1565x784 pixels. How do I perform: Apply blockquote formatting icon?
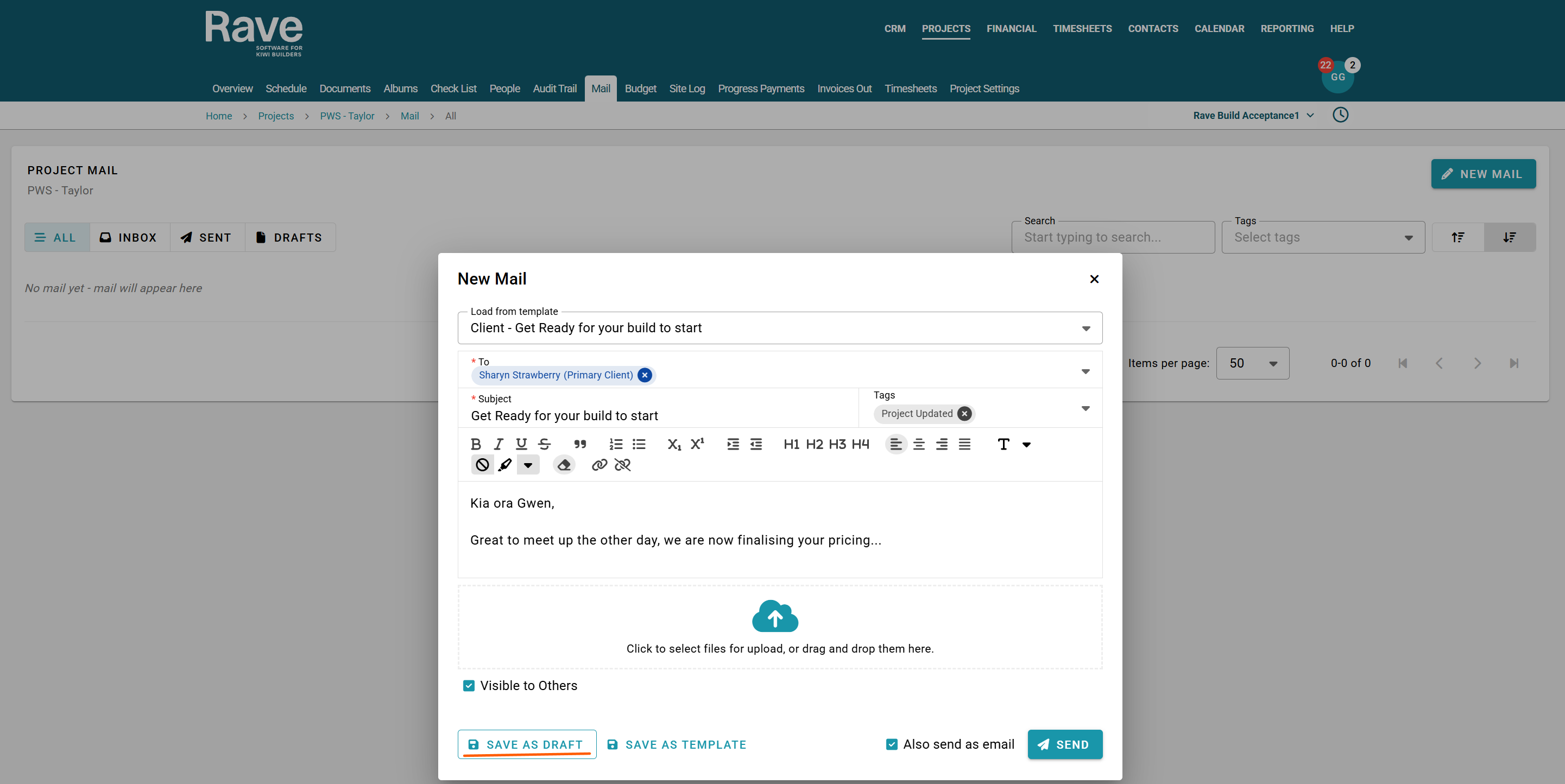[x=579, y=444]
